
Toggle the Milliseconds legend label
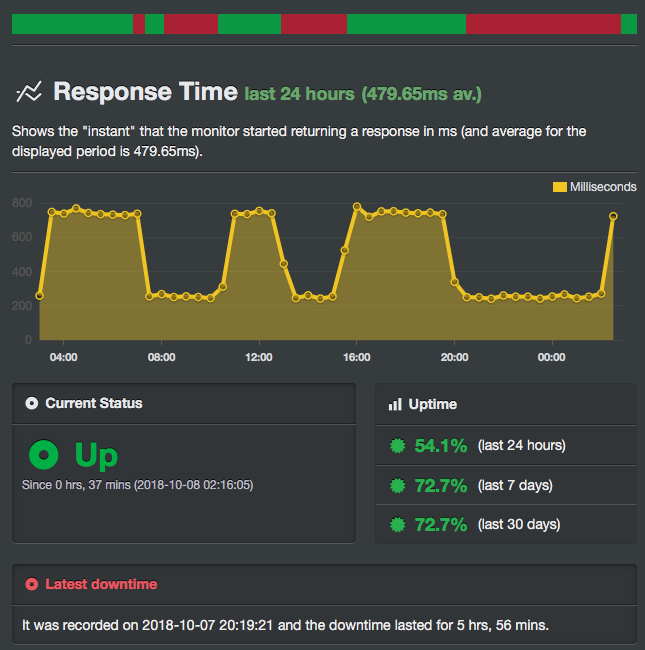pos(603,187)
